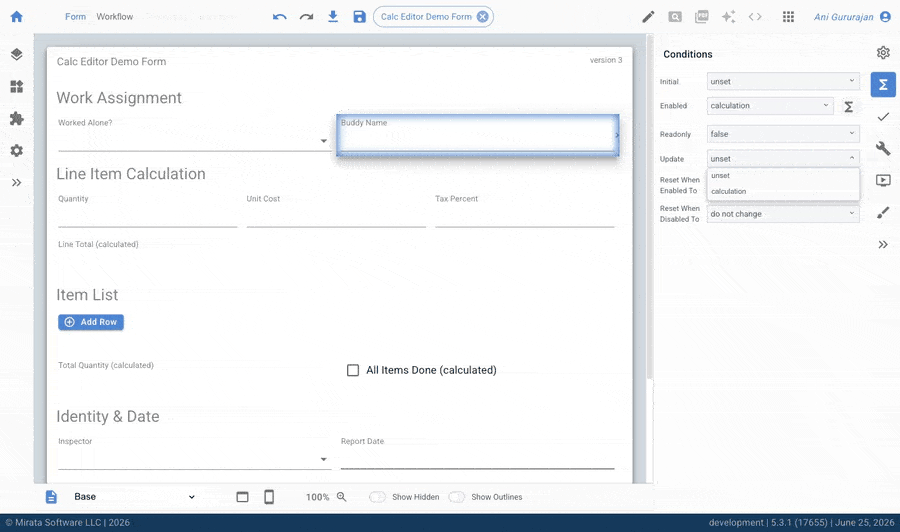
Task: Open the Inspector dropdown
Action: [x=194, y=459]
